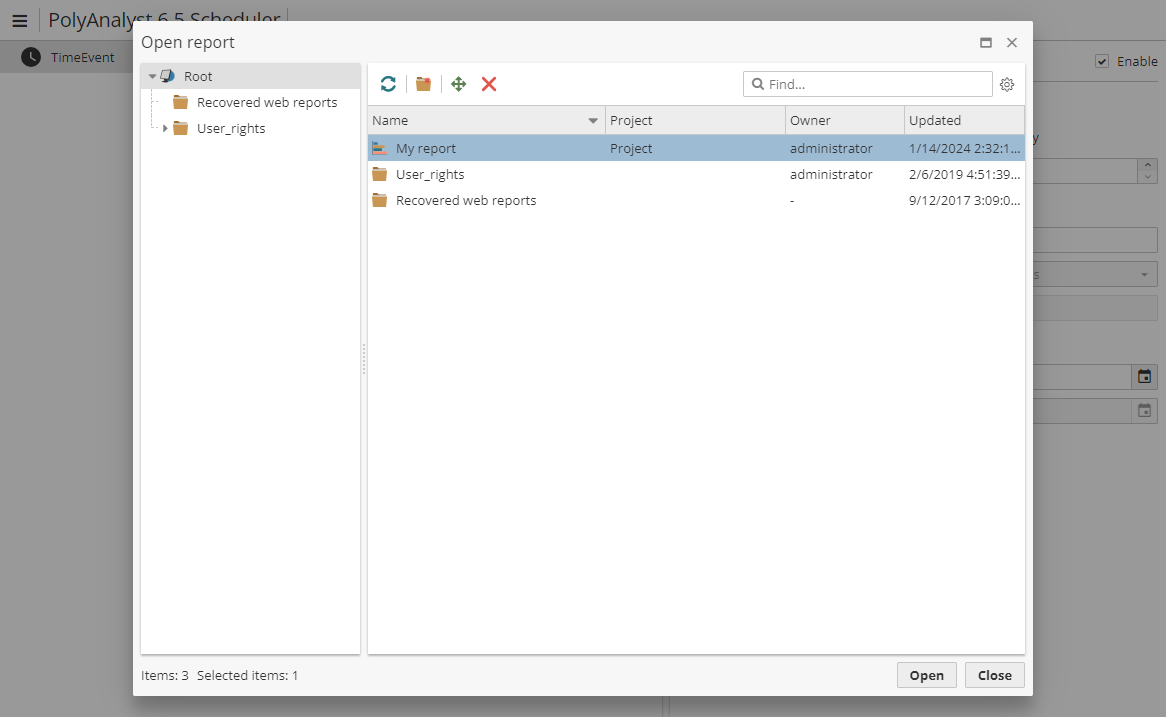Create a new folder with the toolbar icon
1166x717 pixels.
[x=424, y=84]
